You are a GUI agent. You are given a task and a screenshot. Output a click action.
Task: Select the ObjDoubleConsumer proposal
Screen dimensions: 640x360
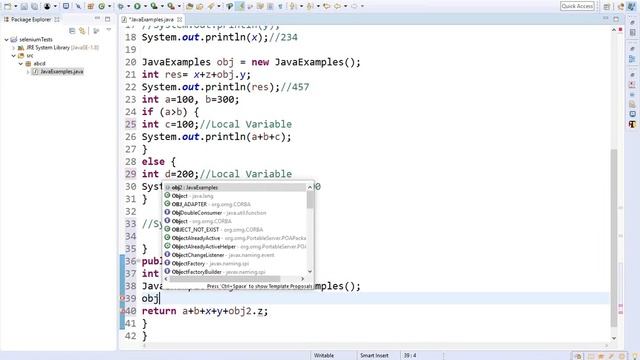235,213
